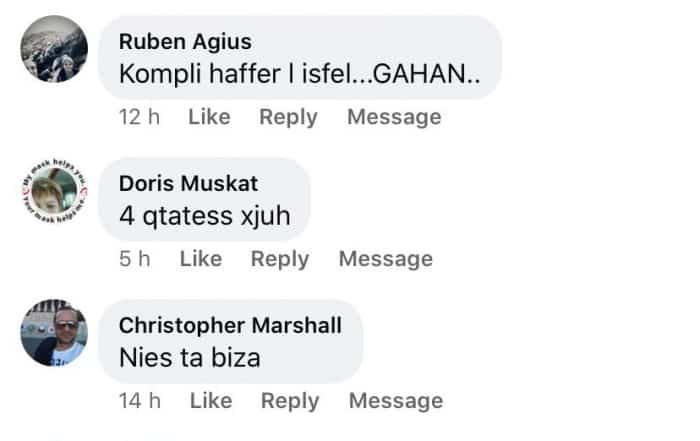Click the Ruben Agius name link
This screenshot has width=700, height=441.
[x=185, y=41]
